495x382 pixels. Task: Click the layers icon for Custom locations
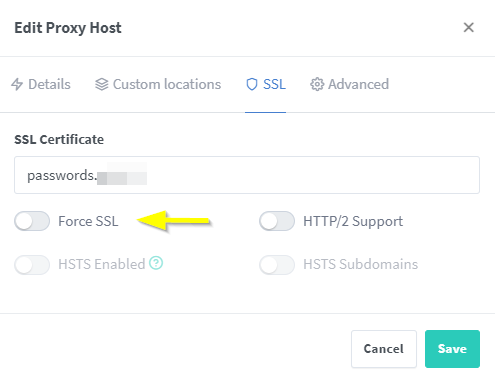(102, 84)
